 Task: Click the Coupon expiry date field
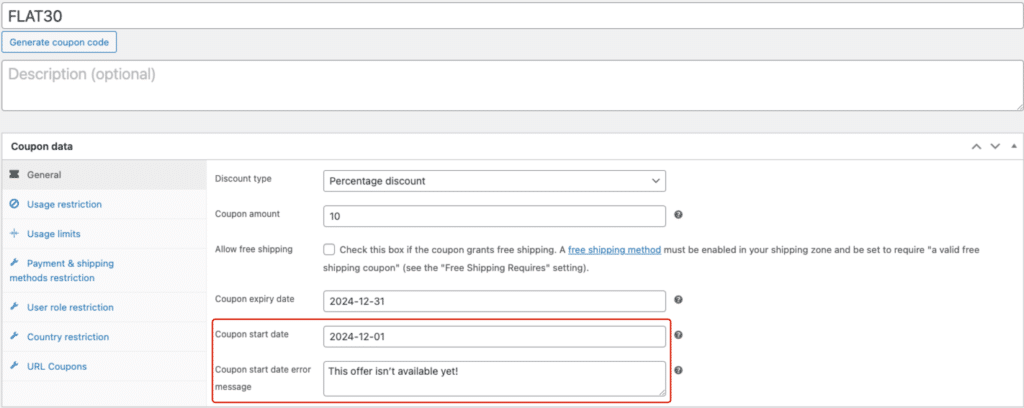[x=494, y=301]
